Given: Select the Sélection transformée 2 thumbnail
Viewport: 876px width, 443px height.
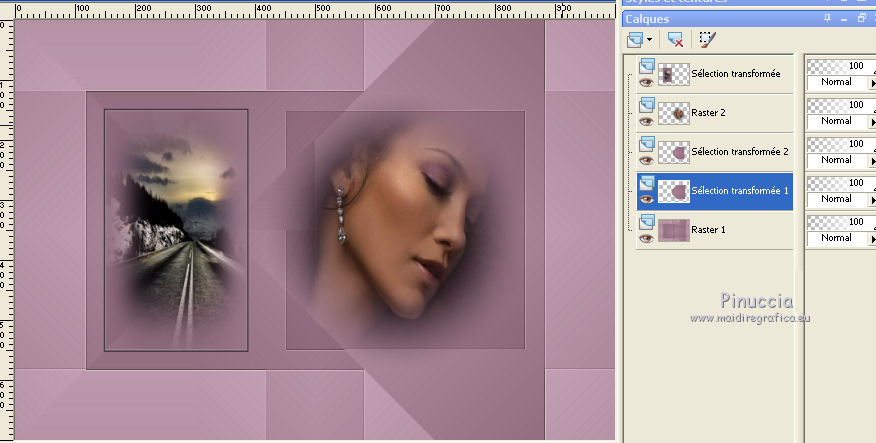Looking at the screenshot, I should 674,153.
